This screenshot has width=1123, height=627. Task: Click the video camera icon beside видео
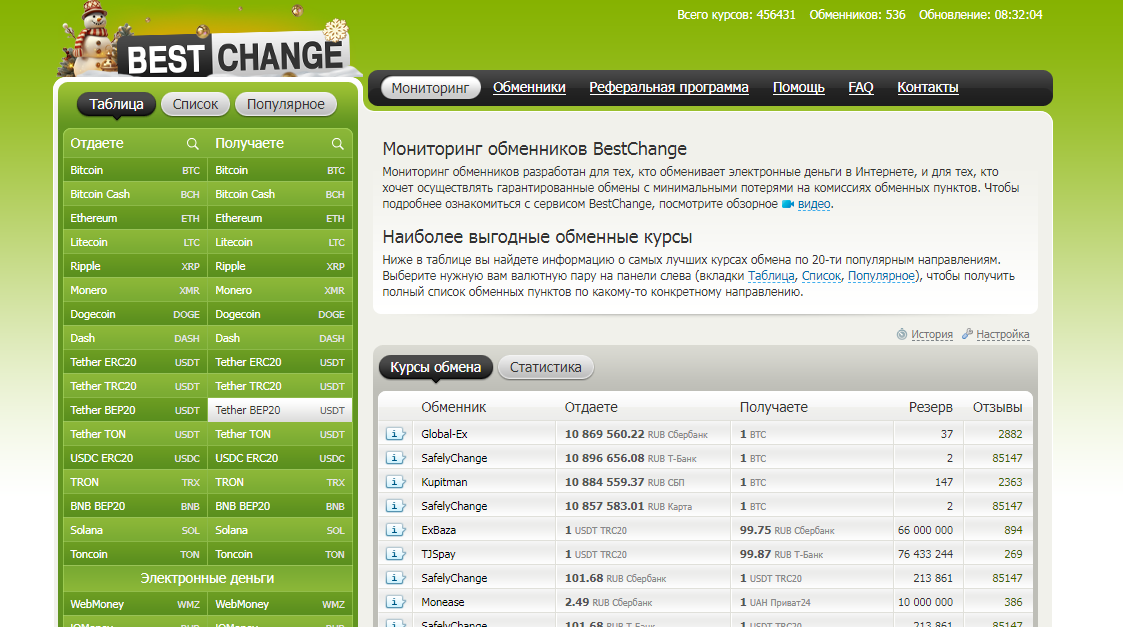[x=788, y=204]
